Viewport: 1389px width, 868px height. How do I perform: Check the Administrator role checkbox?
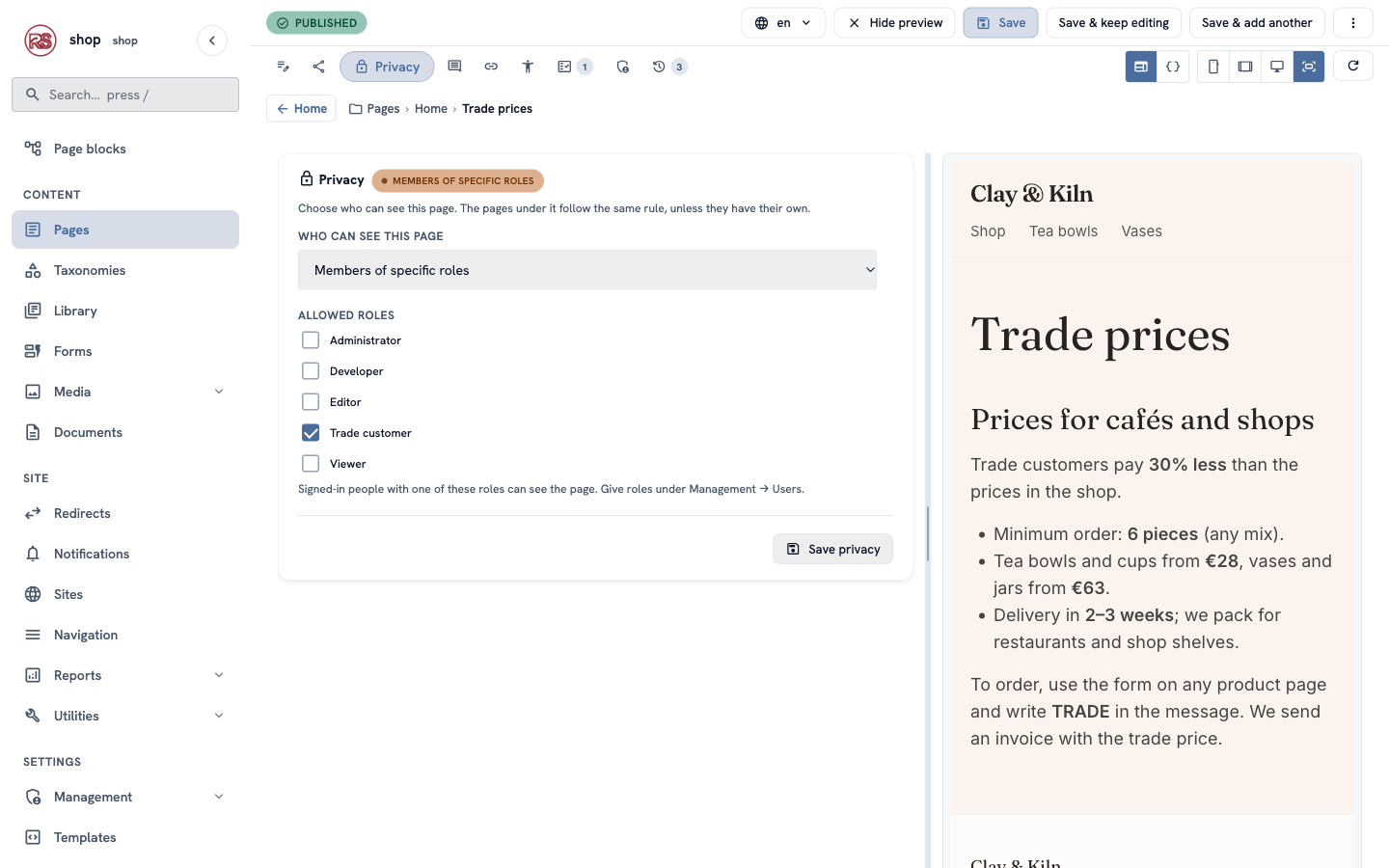[311, 340]
